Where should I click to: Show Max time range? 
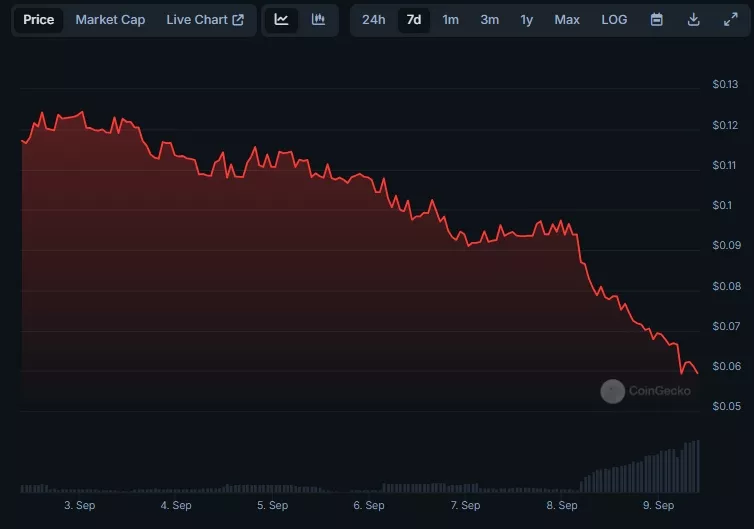(567, 20)
